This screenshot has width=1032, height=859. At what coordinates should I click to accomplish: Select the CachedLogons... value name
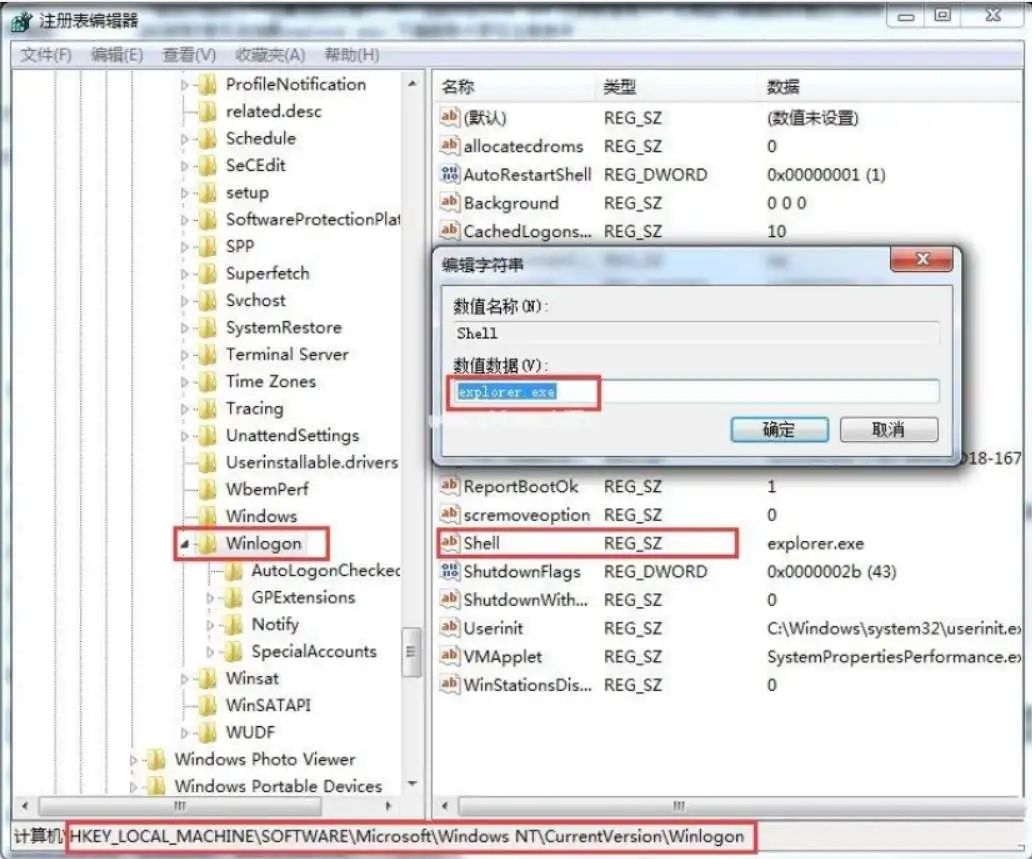[527, 231]
